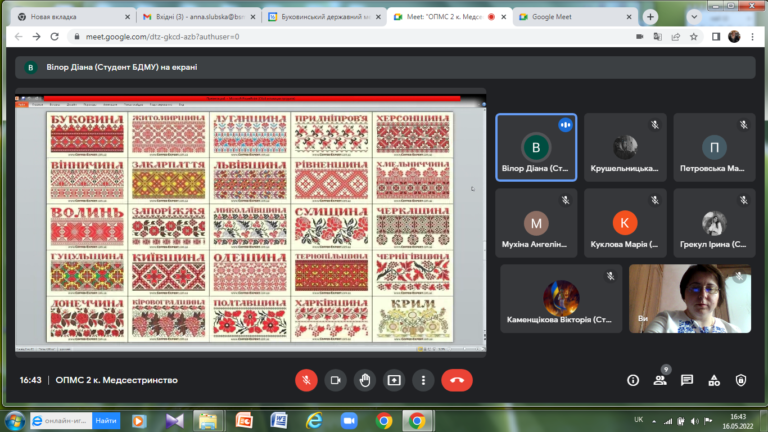The width and height of the screenshot is (768, 432).
Task: Open chat with everyone panel
Action: [687, 380]
